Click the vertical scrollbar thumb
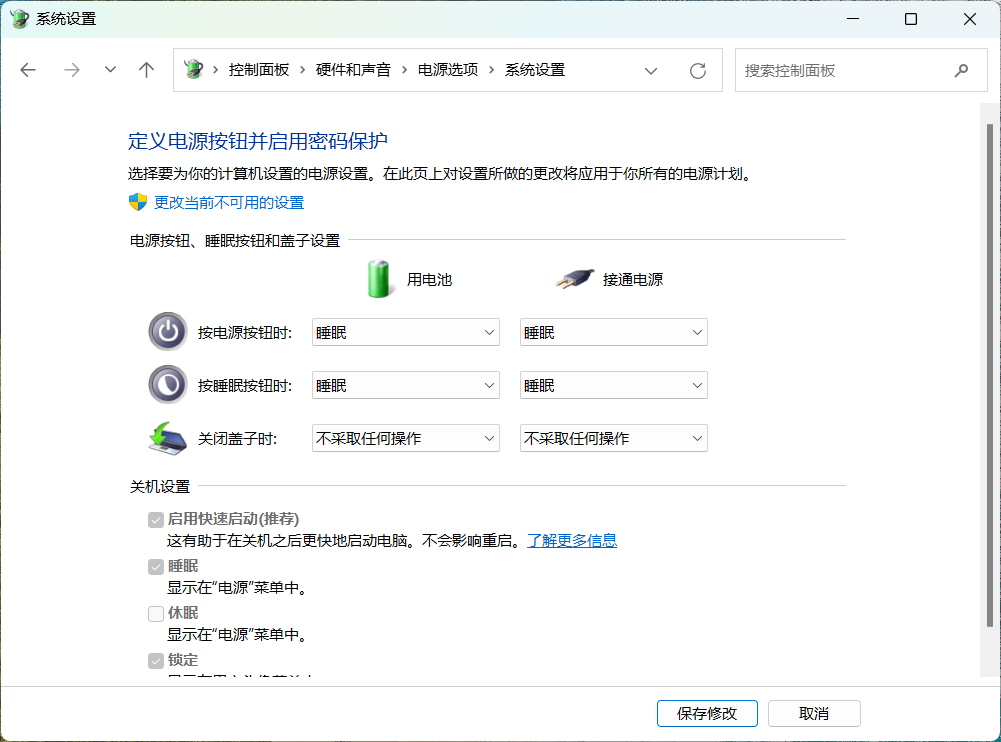Viewport: 1001px width, 742px height. coord(990,375)
